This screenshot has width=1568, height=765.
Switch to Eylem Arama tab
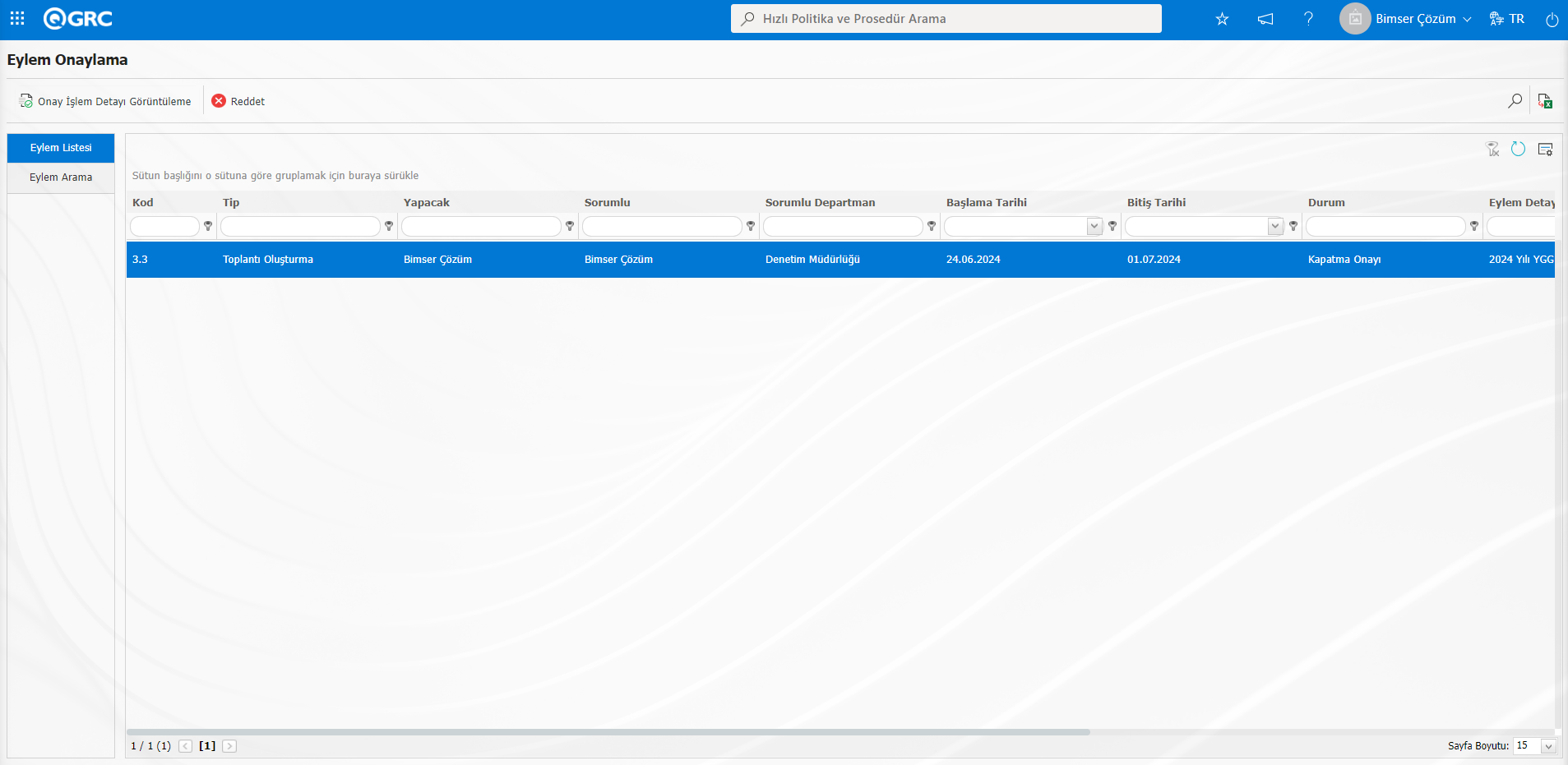click(61, 177)
